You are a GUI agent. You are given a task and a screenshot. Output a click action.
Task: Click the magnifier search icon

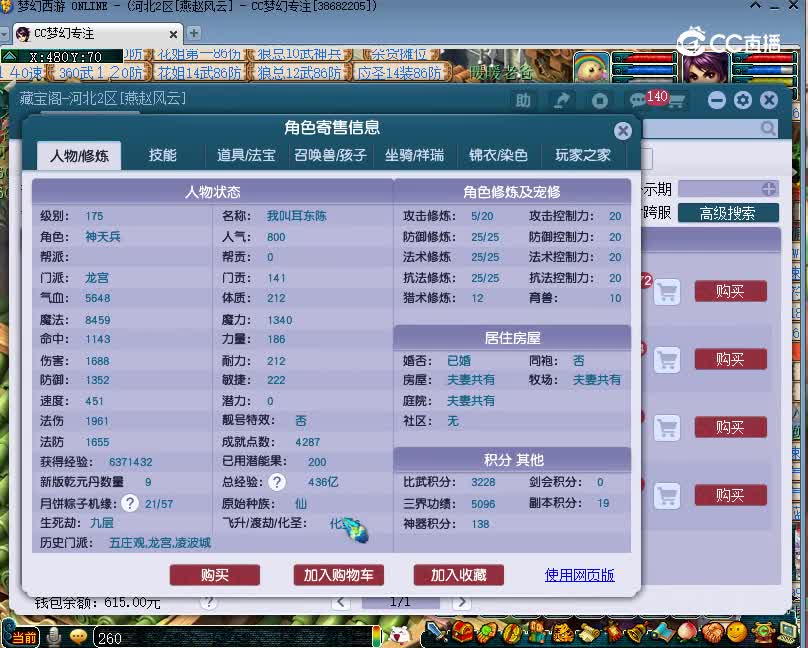coord(768,128)
